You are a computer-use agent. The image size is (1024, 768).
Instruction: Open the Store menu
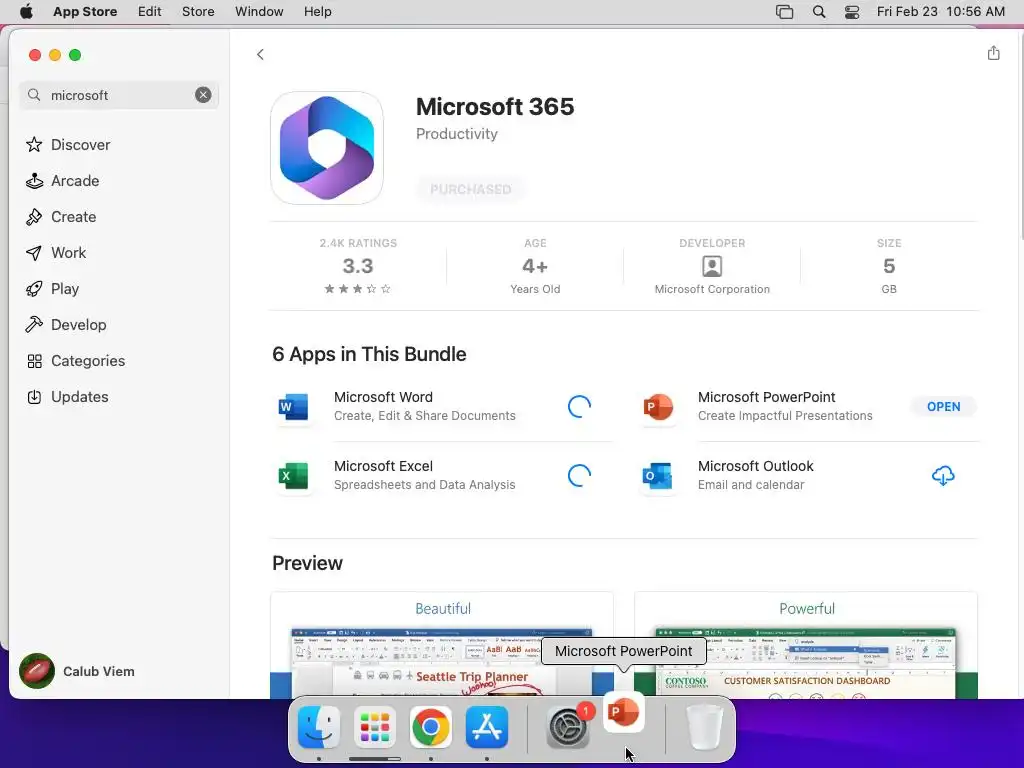pos(198,12)
